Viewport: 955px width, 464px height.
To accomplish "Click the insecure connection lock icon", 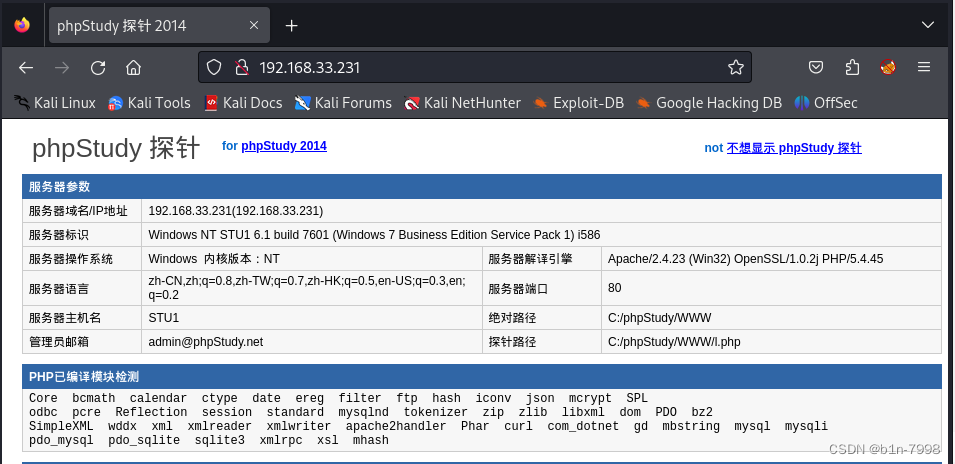I will click(242, 67).
